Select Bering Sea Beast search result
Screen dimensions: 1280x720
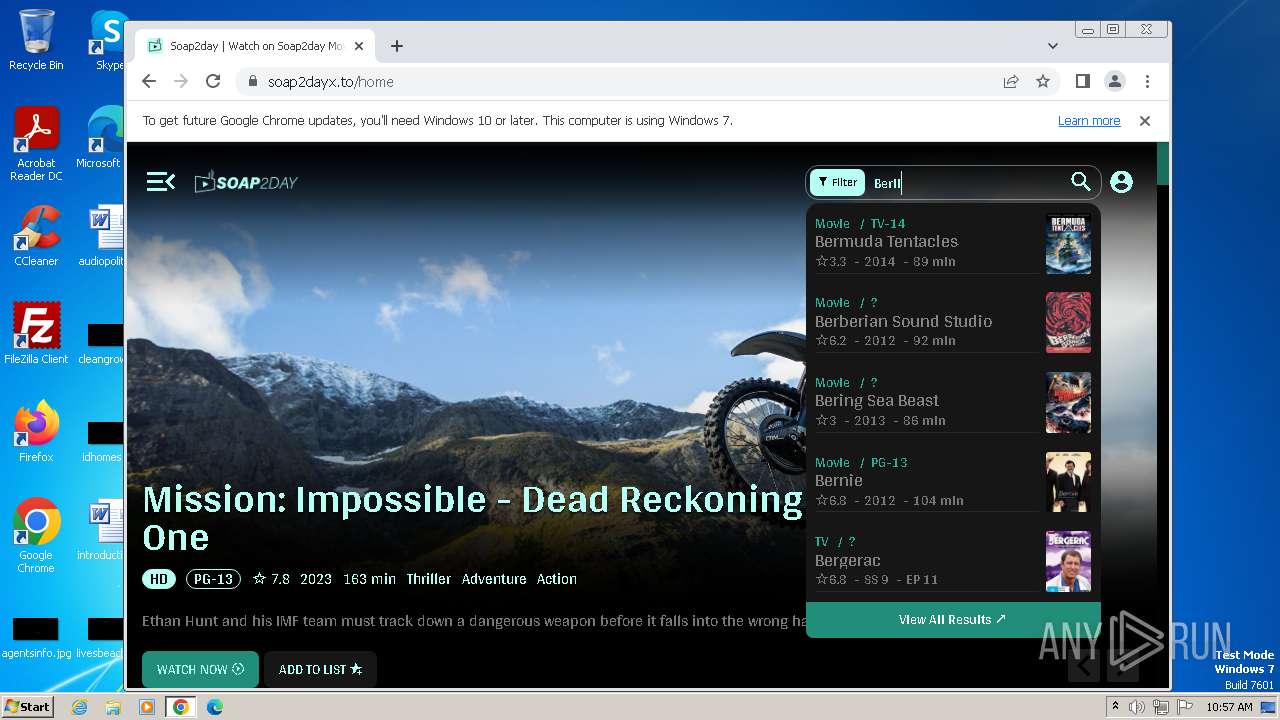pos(952,402)
